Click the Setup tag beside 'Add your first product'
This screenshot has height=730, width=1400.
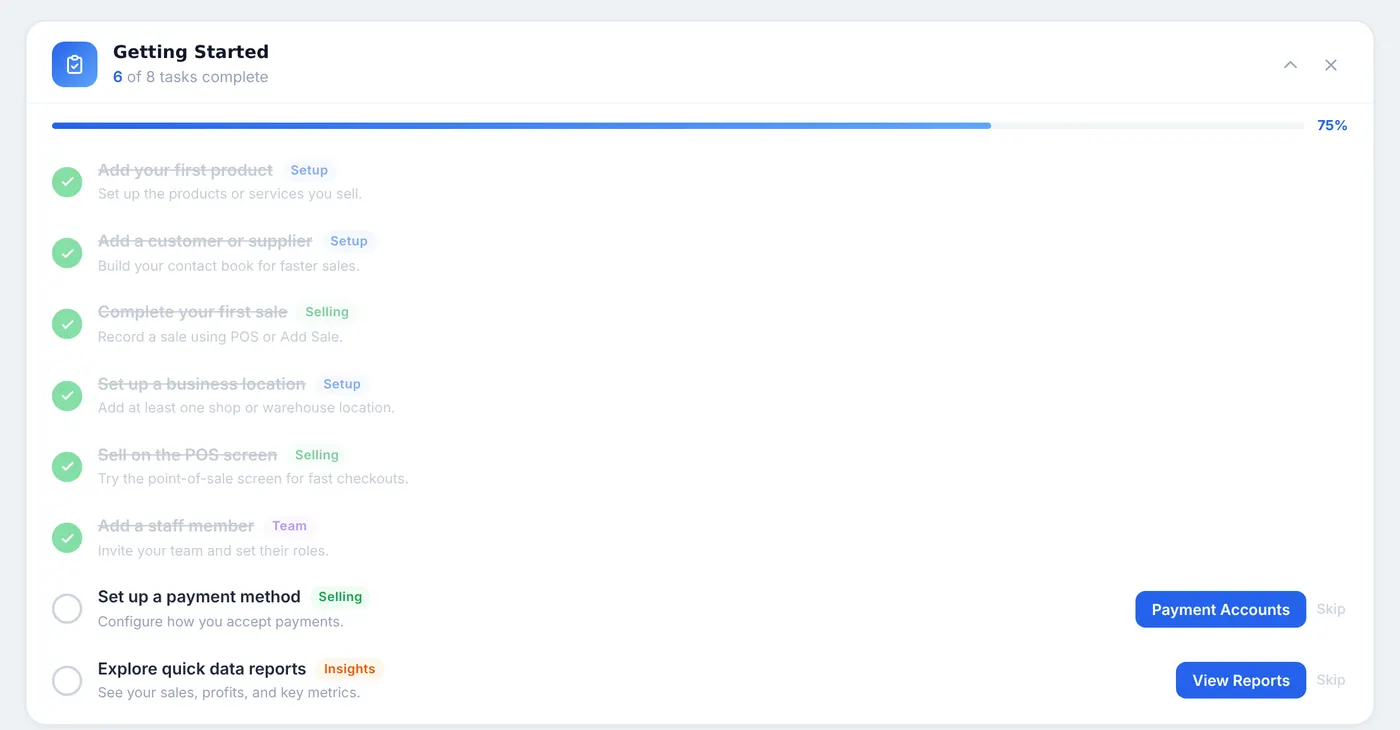click(309, 170)
